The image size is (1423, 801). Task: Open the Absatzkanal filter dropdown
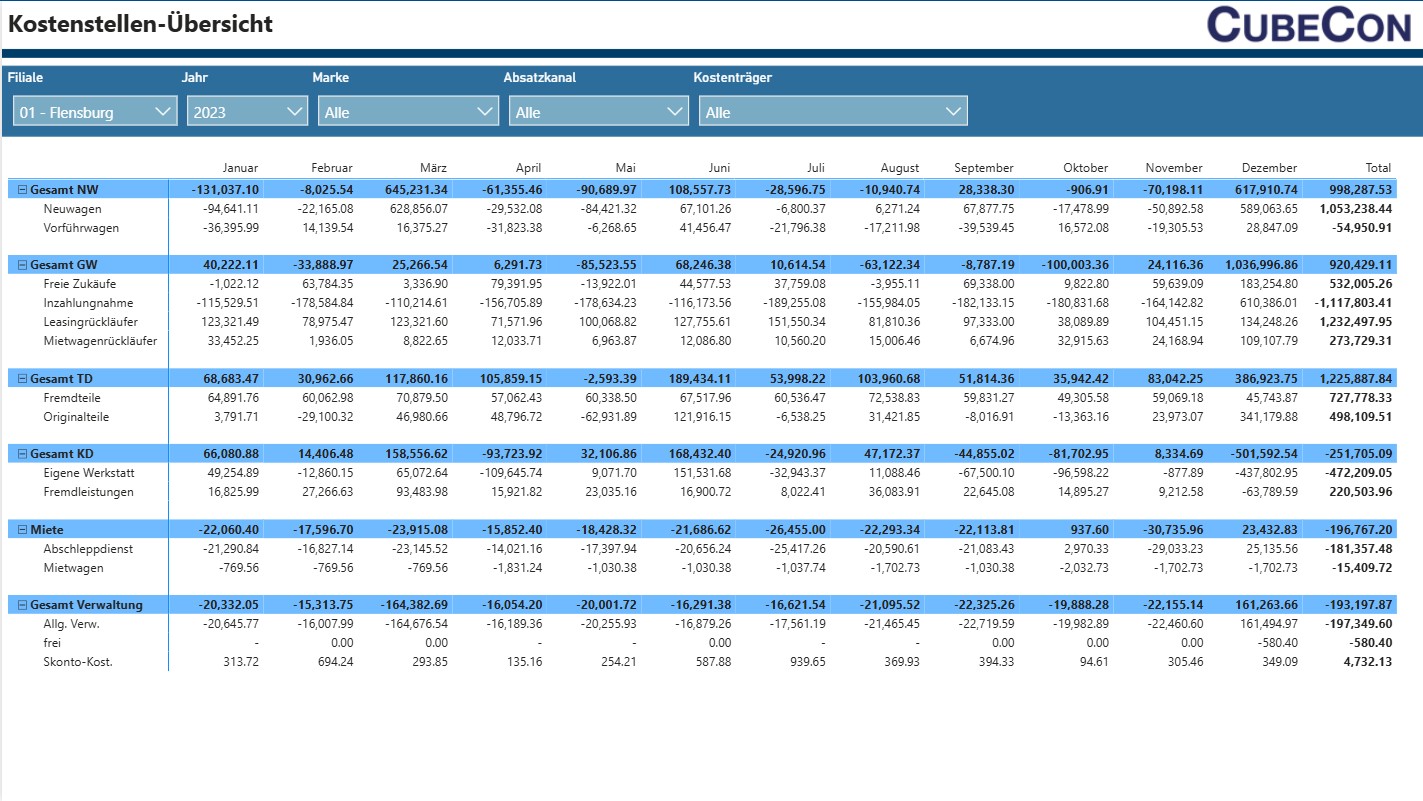click(x=598, y=112)
